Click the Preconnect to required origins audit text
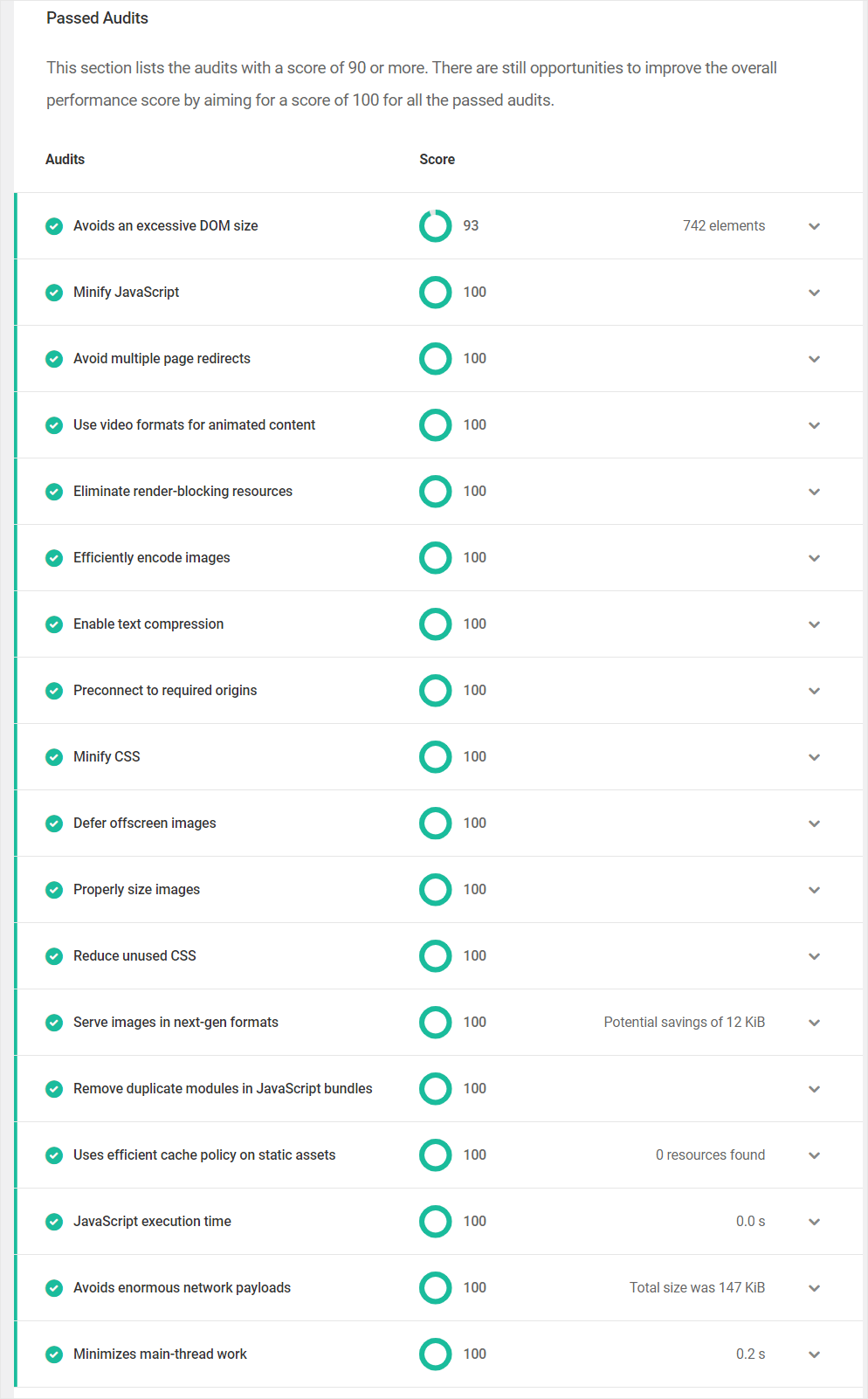The image size is (868, 1399). point(165,690)
